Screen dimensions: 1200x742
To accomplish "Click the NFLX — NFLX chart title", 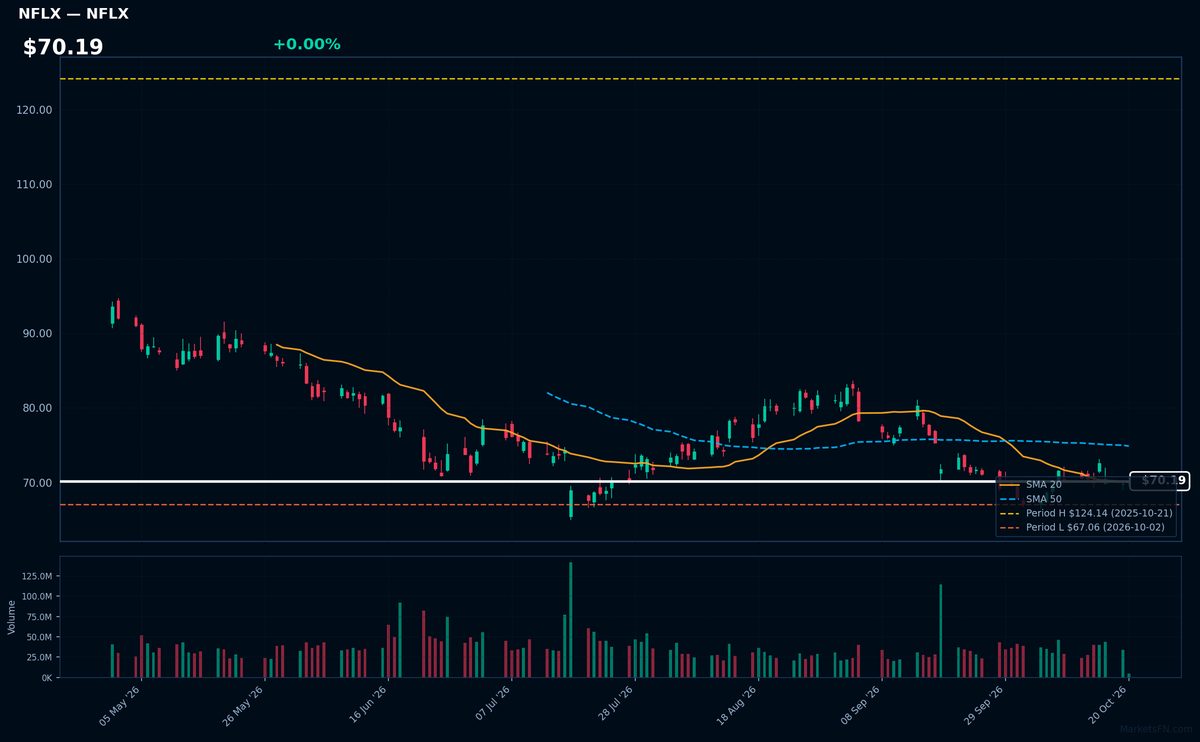I will pos(73,14).
